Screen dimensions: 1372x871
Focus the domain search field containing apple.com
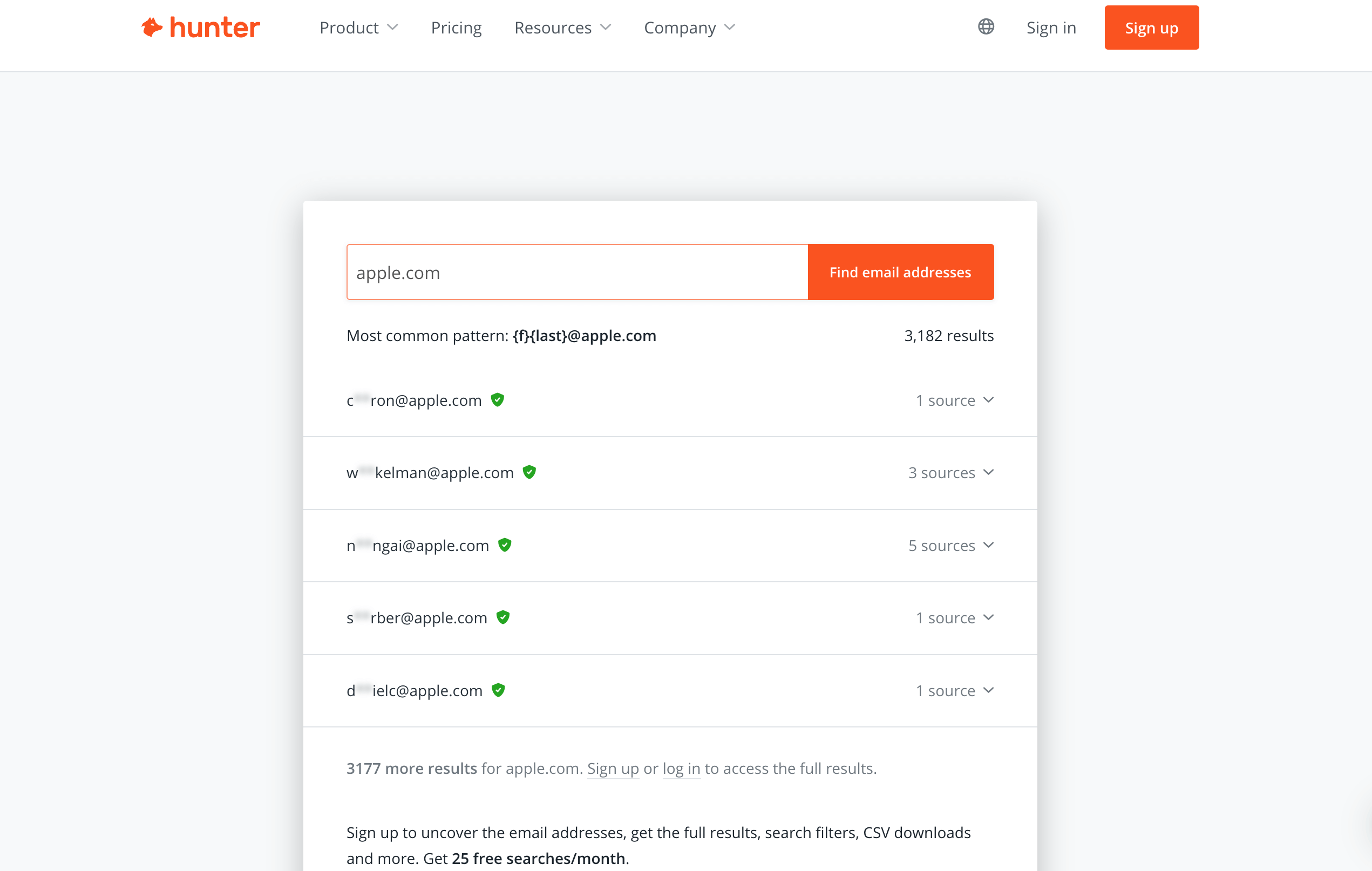(577, 273)
